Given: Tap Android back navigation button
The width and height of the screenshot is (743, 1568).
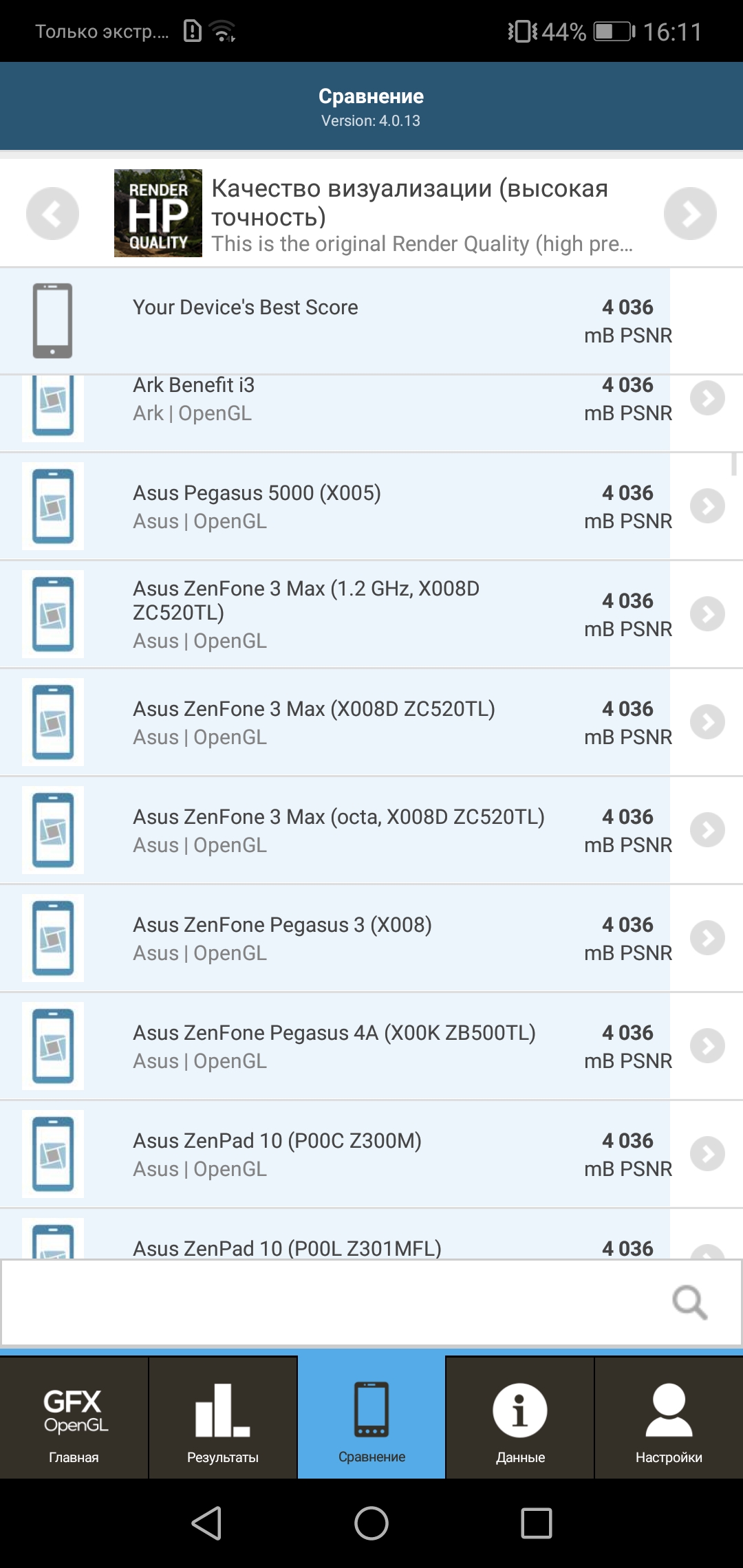Looking at the screenshot, I should (x=206, y=1523).
